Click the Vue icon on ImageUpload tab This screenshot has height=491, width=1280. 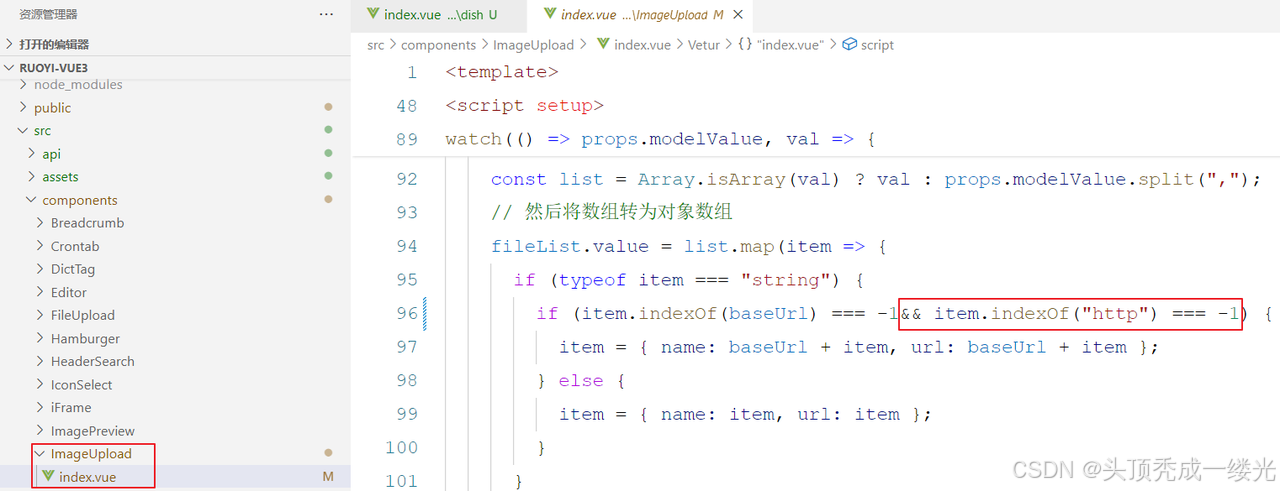pyautogui.click(x=550, y=14)
